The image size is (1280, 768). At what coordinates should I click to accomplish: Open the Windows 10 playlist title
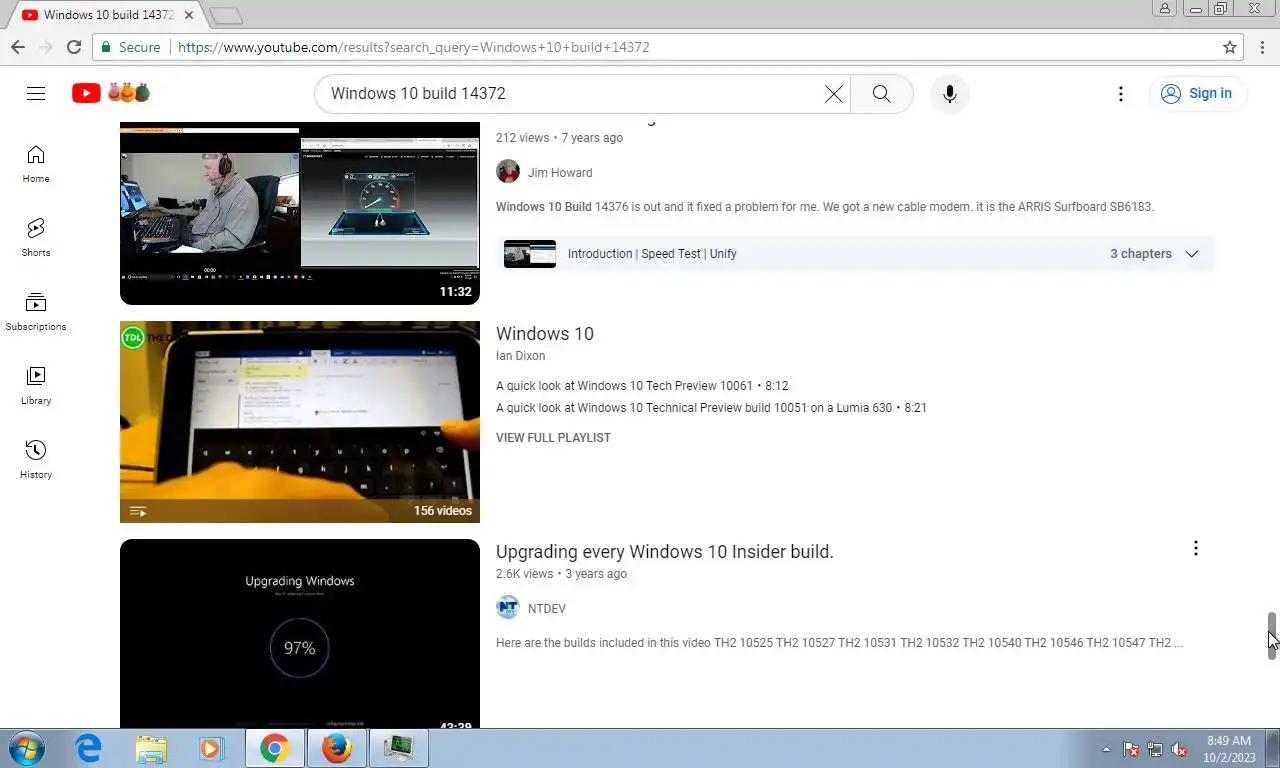click(545, 334)
